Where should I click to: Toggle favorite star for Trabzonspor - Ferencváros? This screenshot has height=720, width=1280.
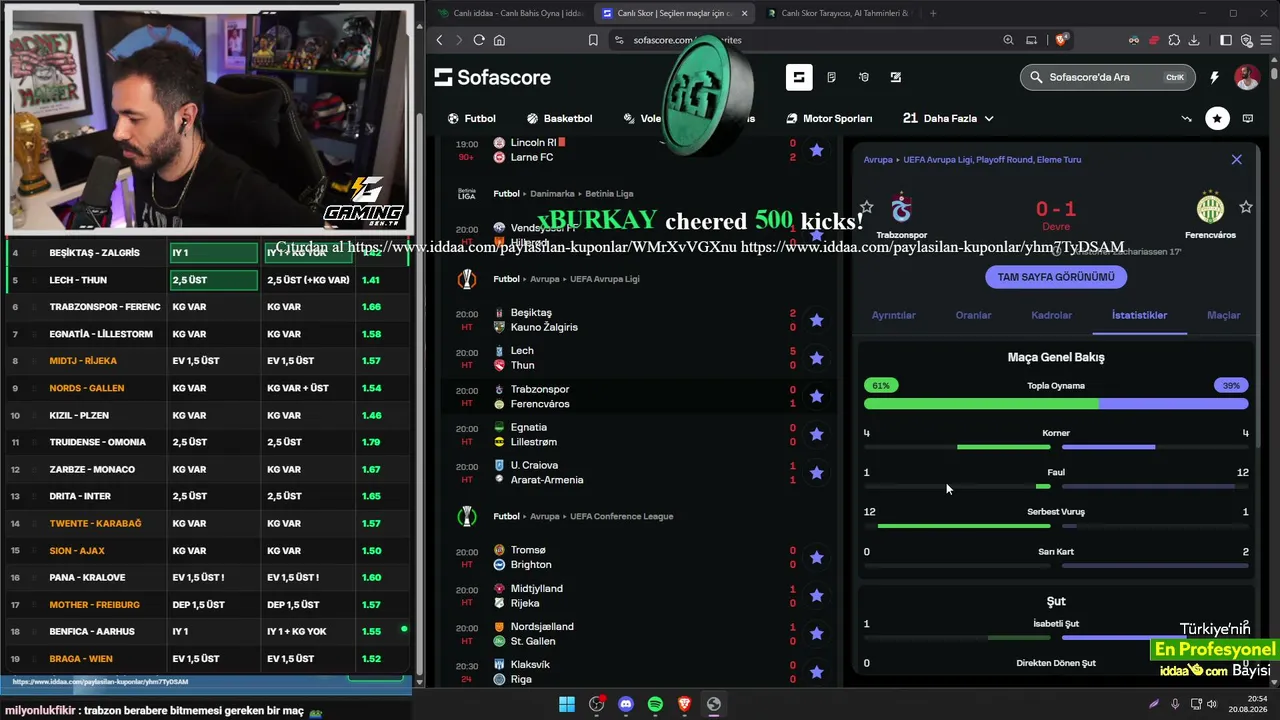(816, 396)
